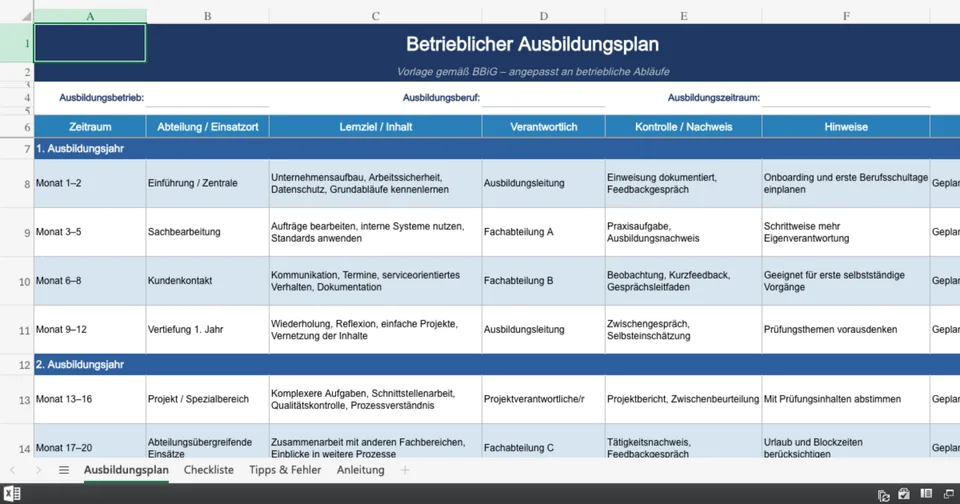Select cell 'Fachabteilung B'
The width and height of the screenshot is (960, 504).
click(544, 281)
